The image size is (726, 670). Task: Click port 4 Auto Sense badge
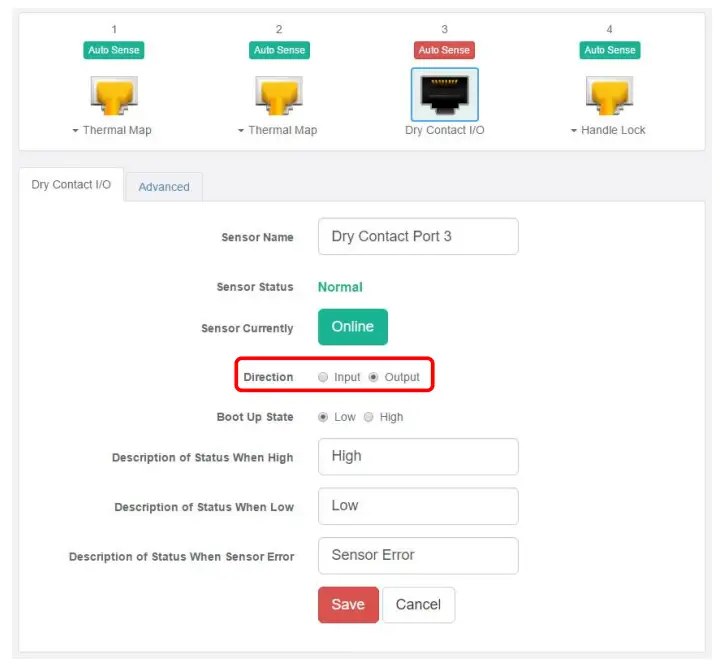[x=609, y=50]
